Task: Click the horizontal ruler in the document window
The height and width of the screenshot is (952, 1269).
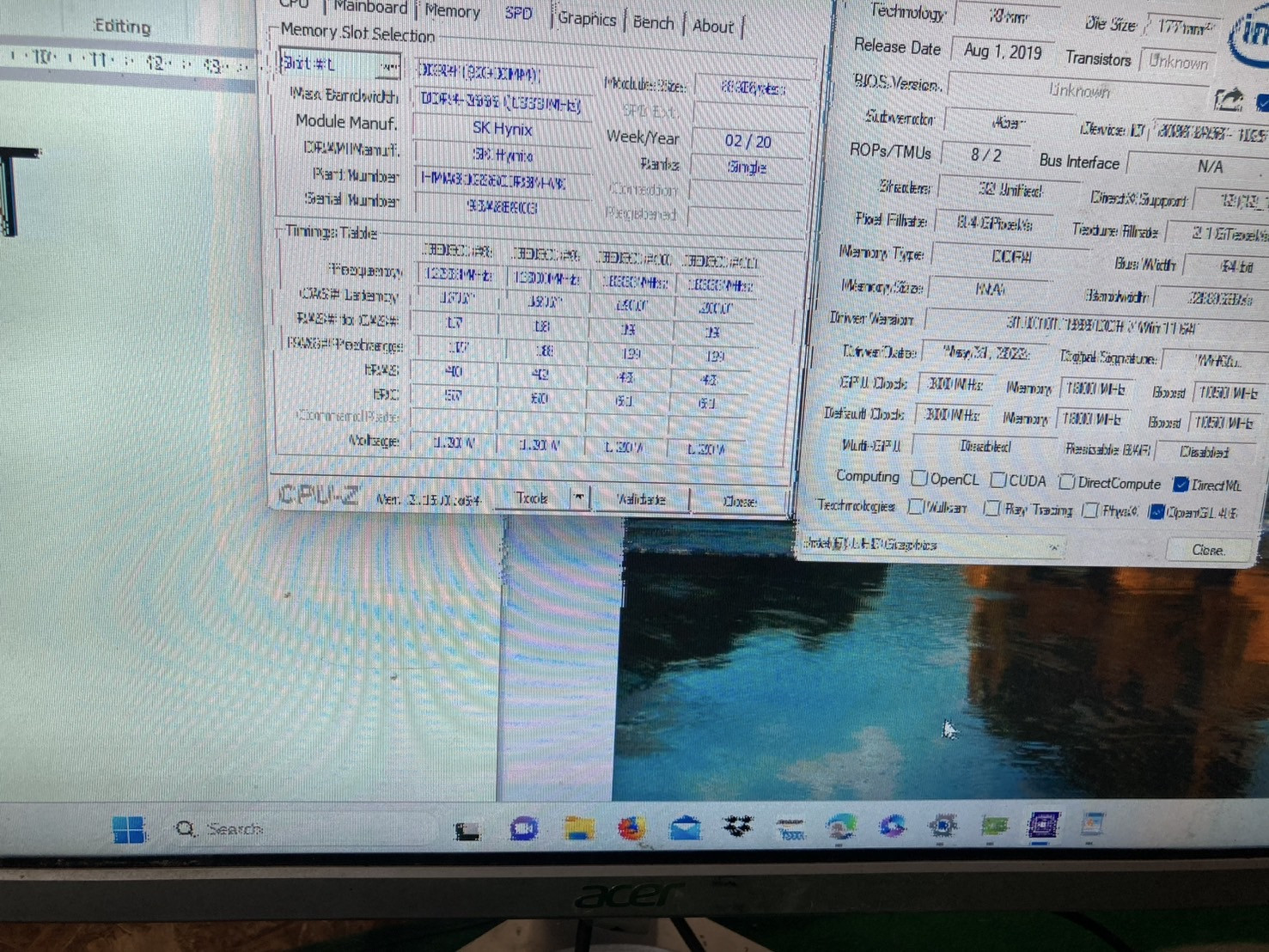Action: [129, 62]
